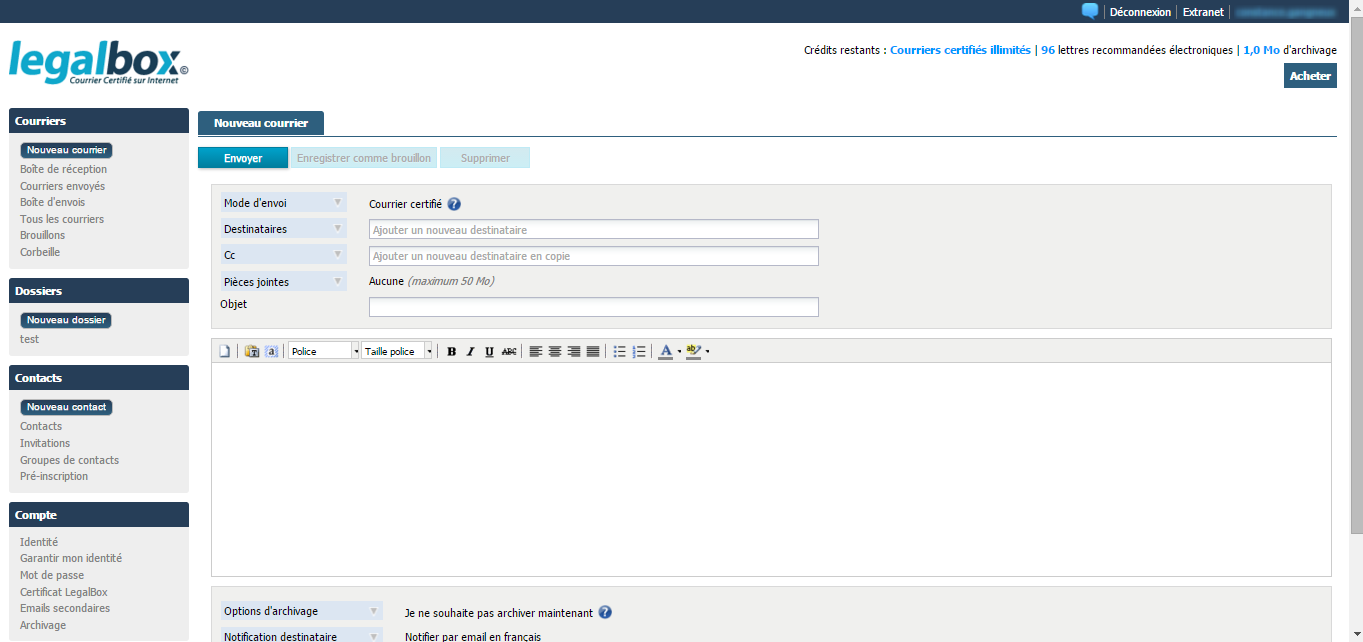Viewport: 1363px width, 642px height.
Task: Go to Brouillons in the sidebar
Action: tap(42, 235)
